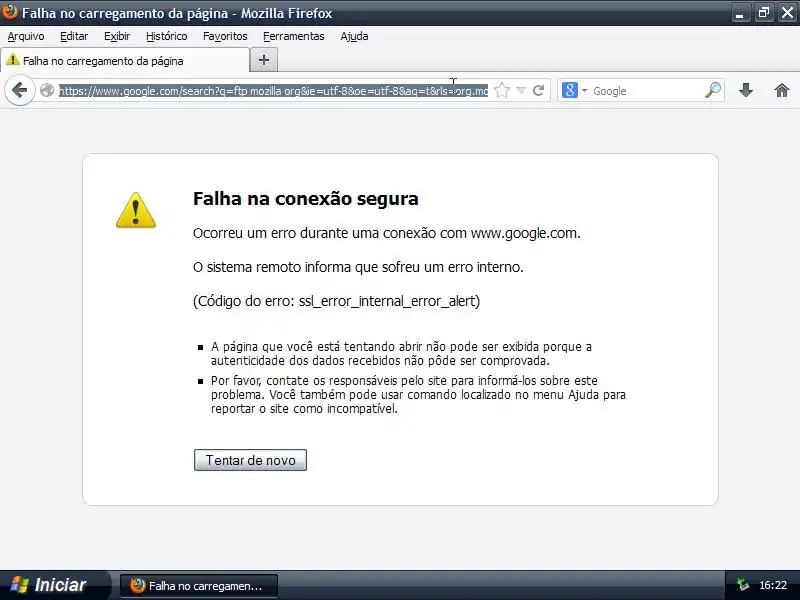Open the Histórico menu

coord(167,36)
